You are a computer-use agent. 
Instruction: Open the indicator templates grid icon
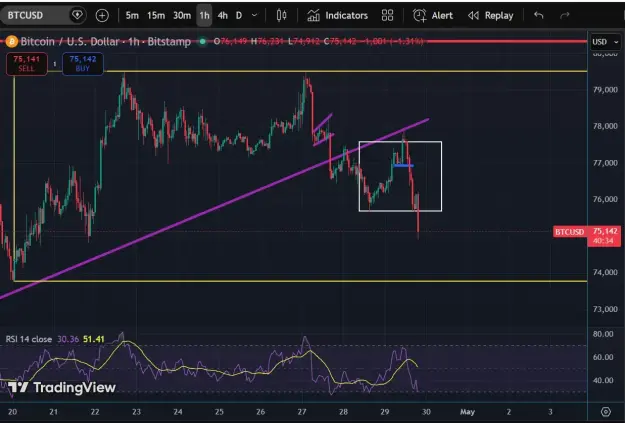coord(387,16)
